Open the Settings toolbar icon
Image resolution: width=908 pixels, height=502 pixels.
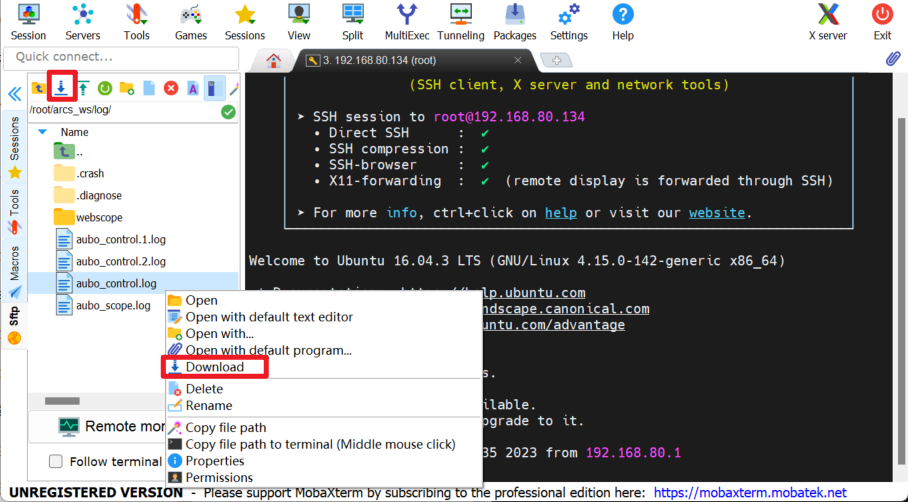point(569,22)
